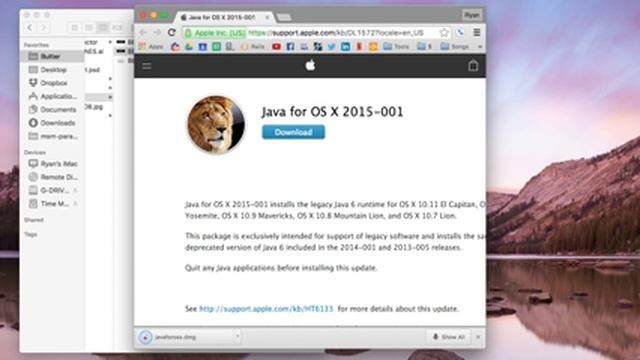Switch Finder to icon view
Image resolution: width=640 pixels, height=360 pixels.
pos(75,27)
